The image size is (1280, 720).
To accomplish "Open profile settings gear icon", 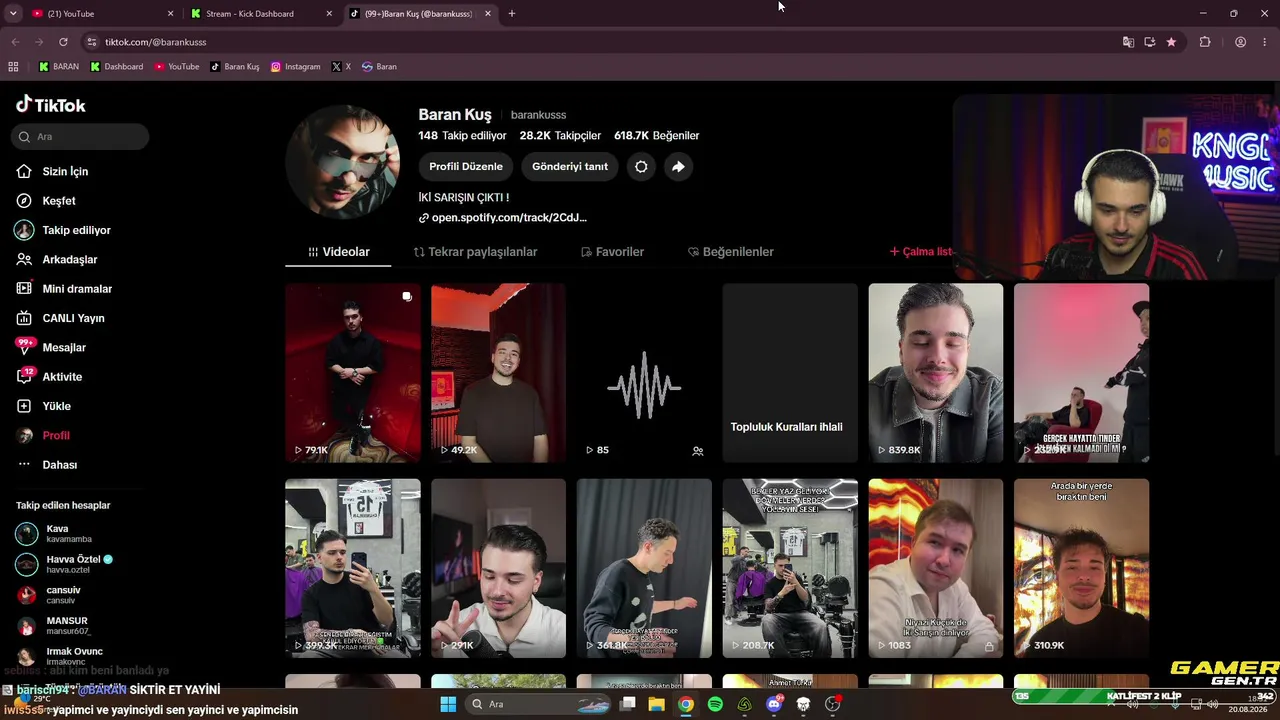I will (641, 167).
